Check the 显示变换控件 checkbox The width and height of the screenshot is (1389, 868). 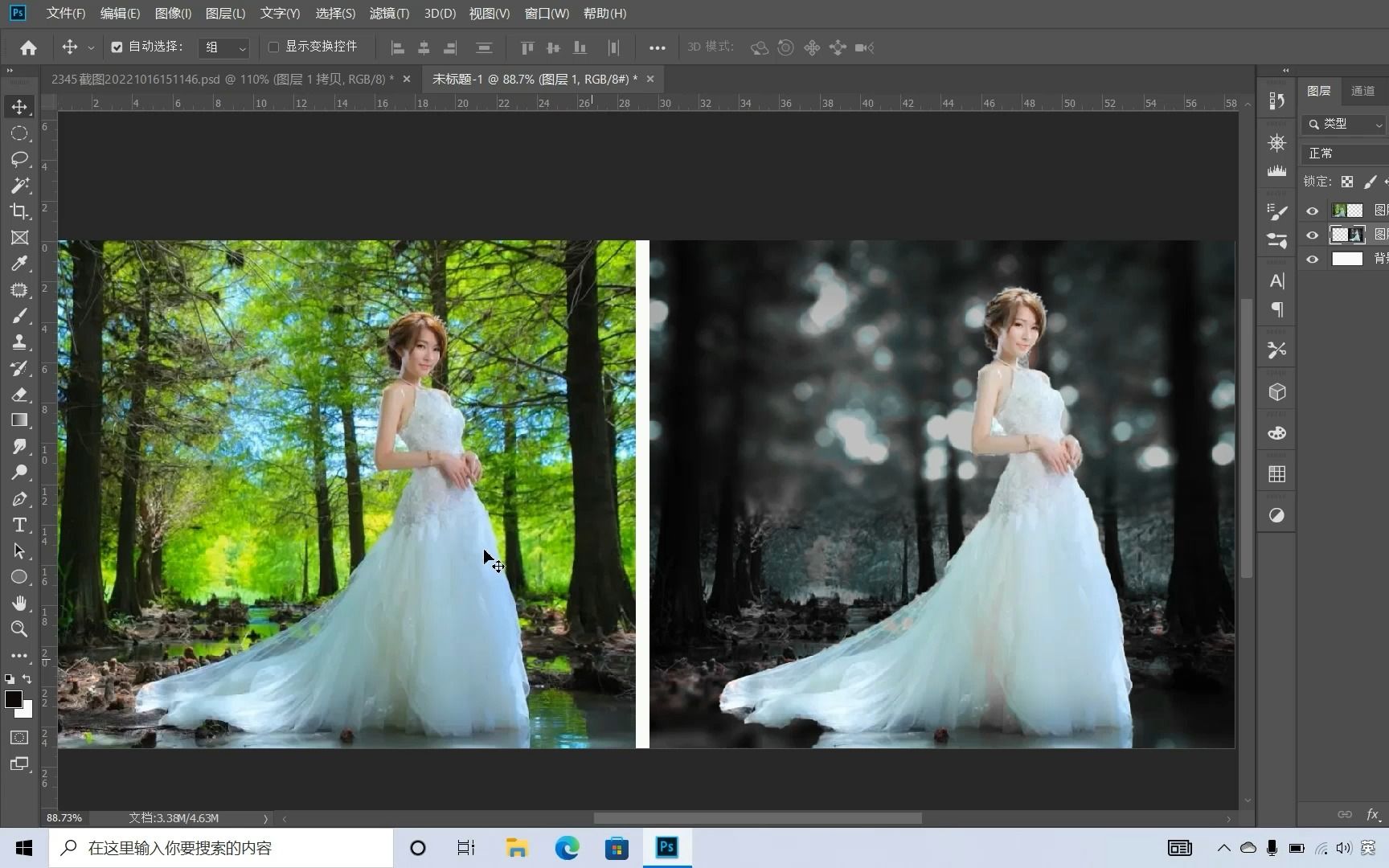(x=273, y=47)
